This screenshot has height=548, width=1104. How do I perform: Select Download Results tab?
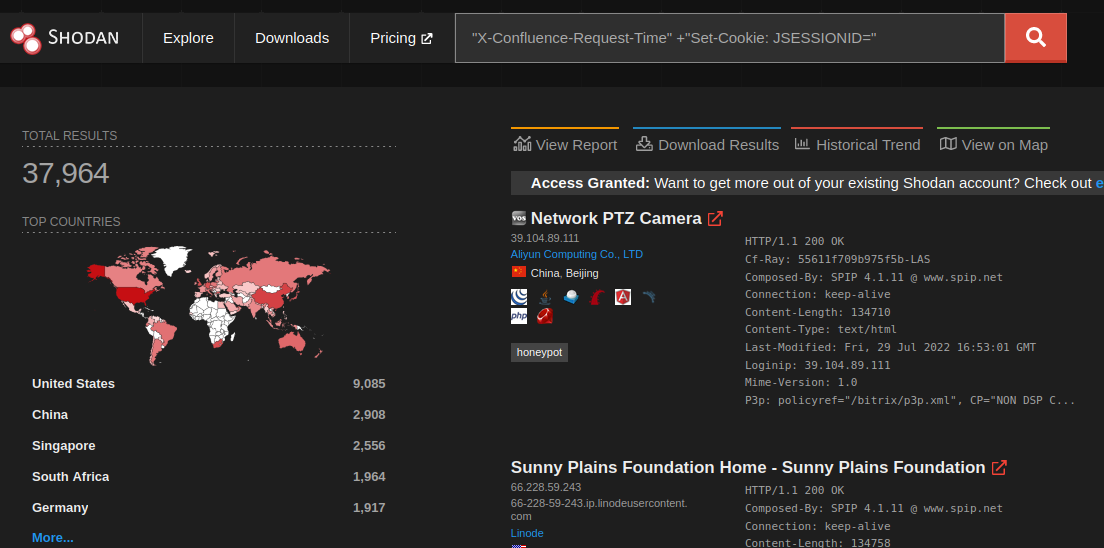point(706,145)
